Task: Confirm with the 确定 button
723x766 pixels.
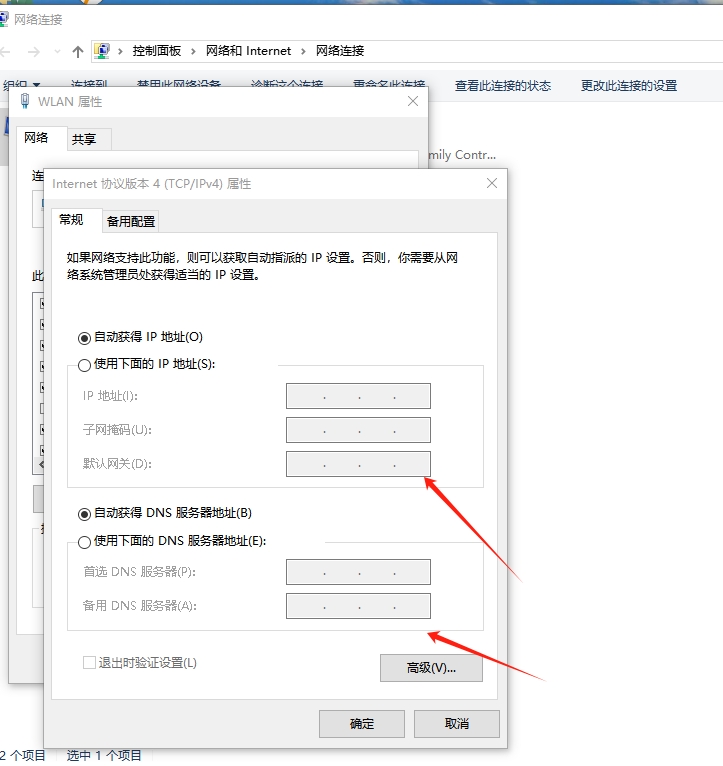Action: (362, 723)
